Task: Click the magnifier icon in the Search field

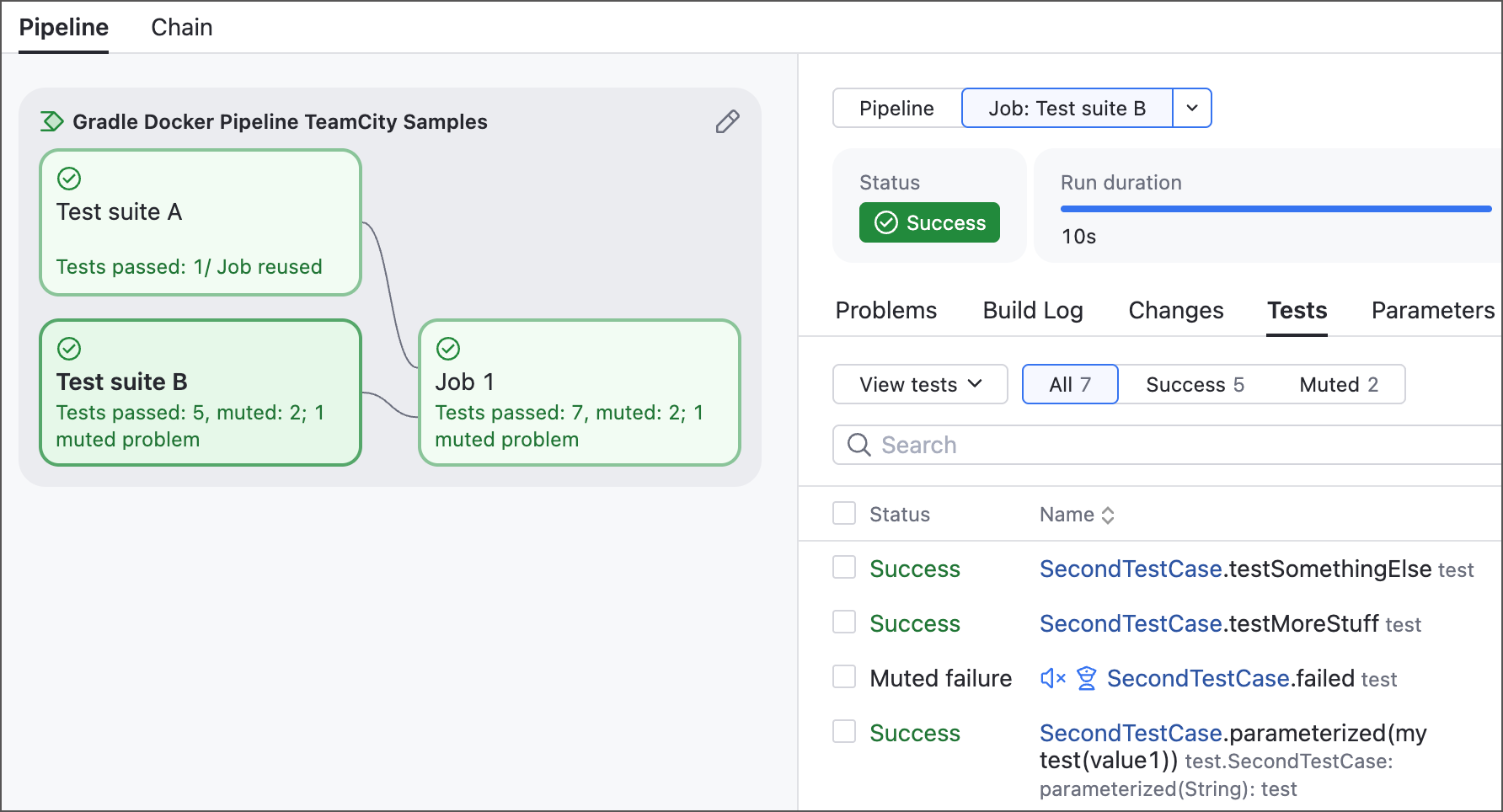Action: click(858, 445)
